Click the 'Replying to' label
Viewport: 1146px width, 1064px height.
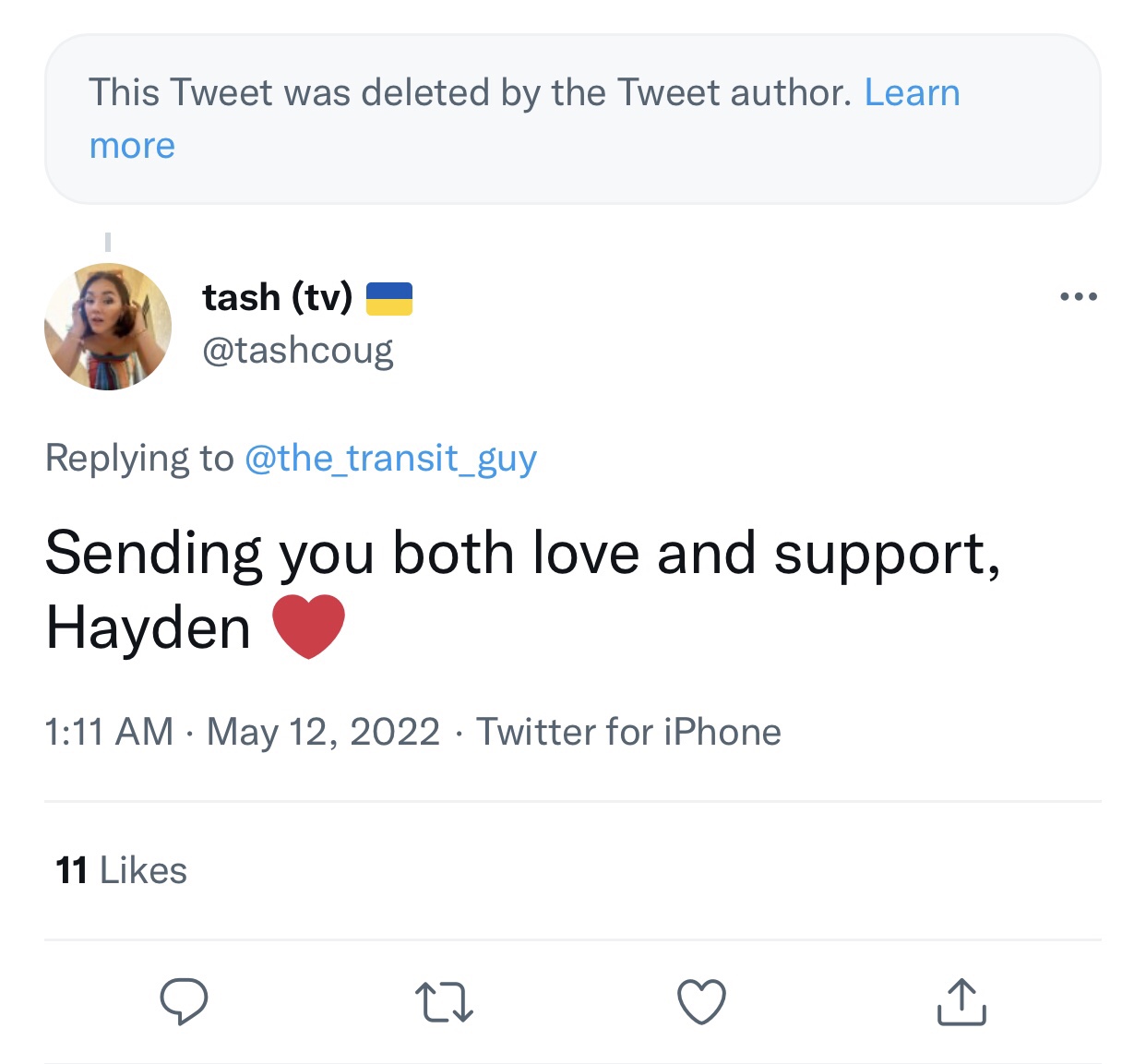(139, 458)
